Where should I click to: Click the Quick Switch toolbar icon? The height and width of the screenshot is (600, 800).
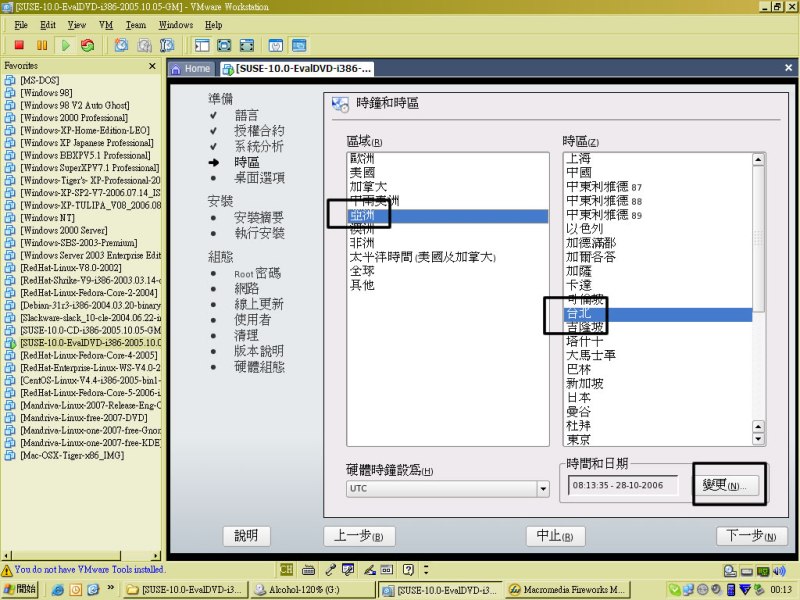246,45
